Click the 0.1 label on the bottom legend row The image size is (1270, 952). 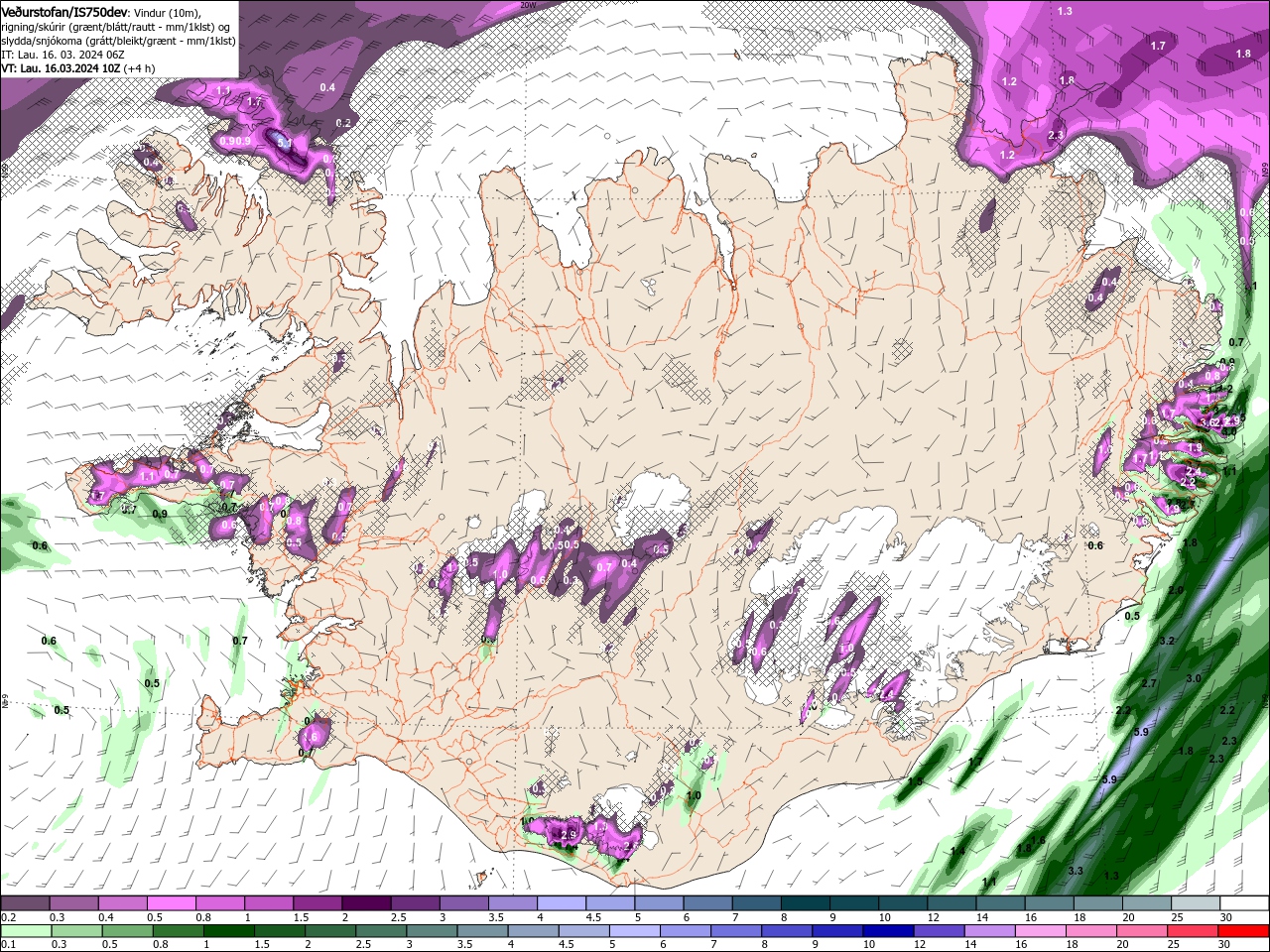9,945
